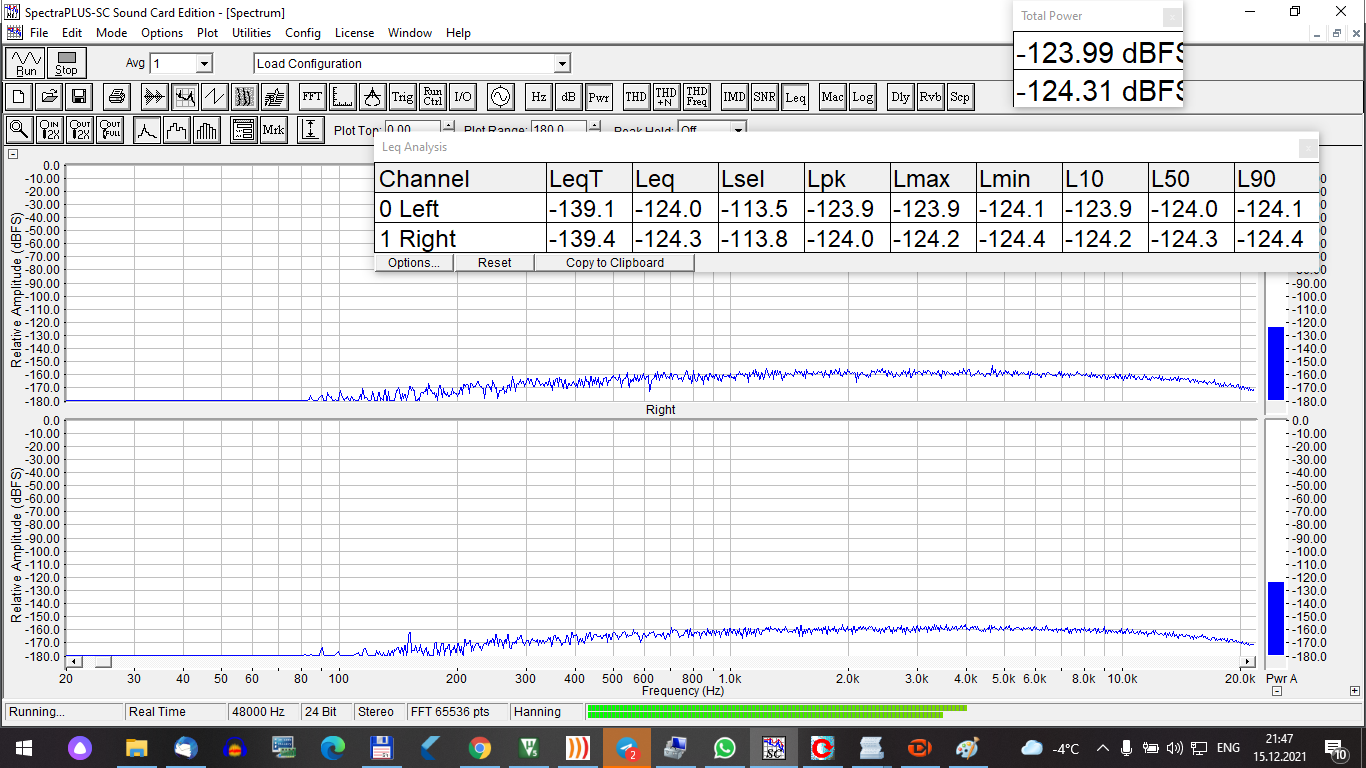The image size is (1366, 768).
Task: Open the License menu
Action: point(354,33)
